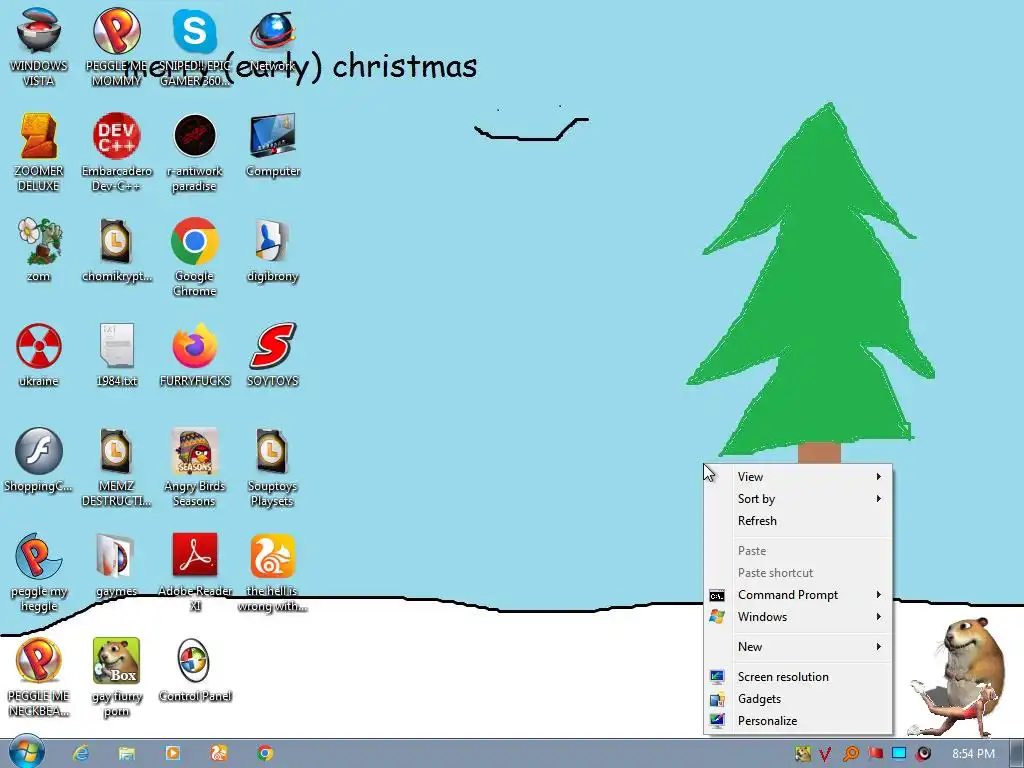Select the ShoppingC... Flash icon
This screenshot has width=1024, height=768.
(39, 460)
